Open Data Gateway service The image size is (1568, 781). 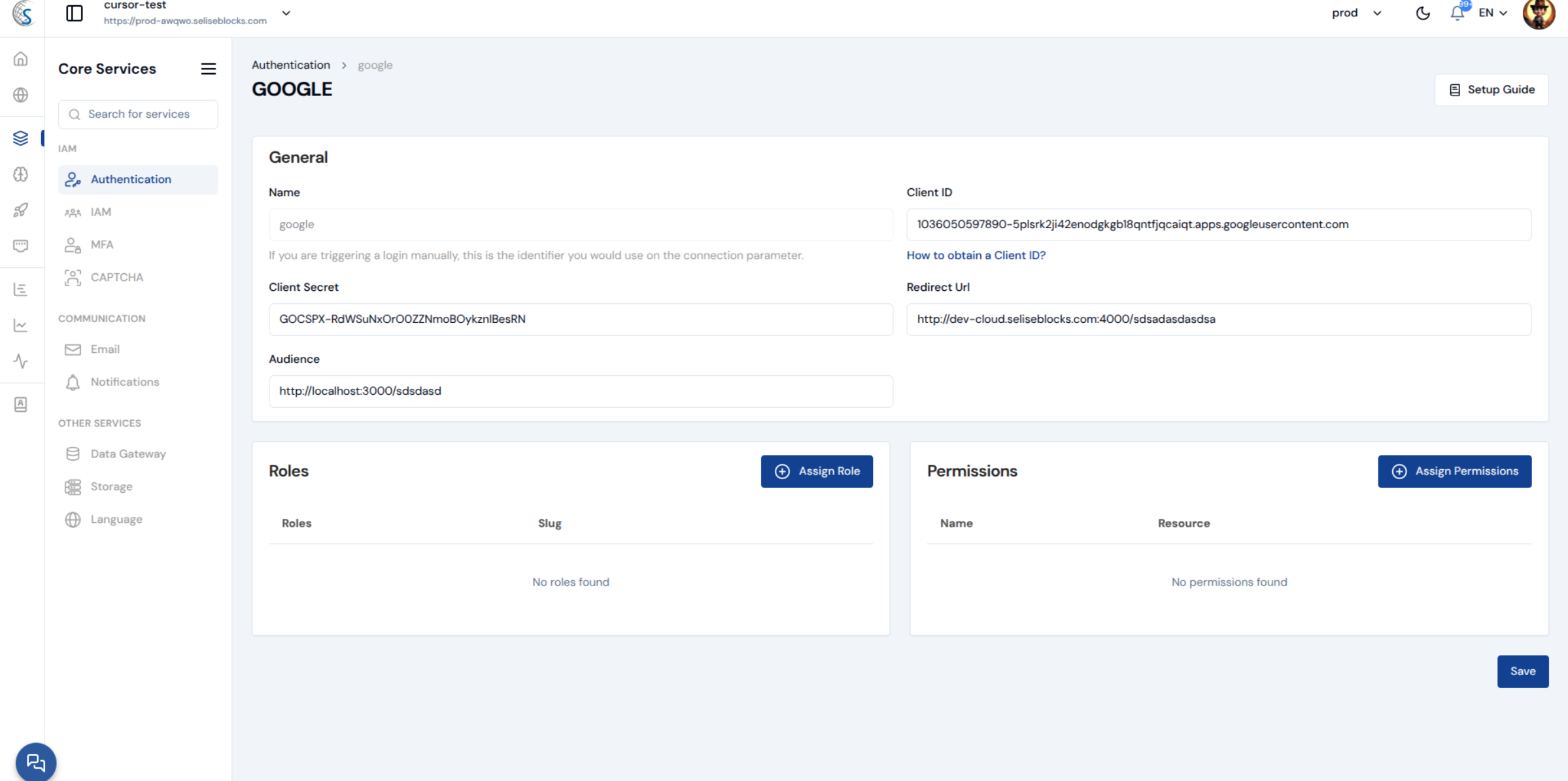[128, 454]
